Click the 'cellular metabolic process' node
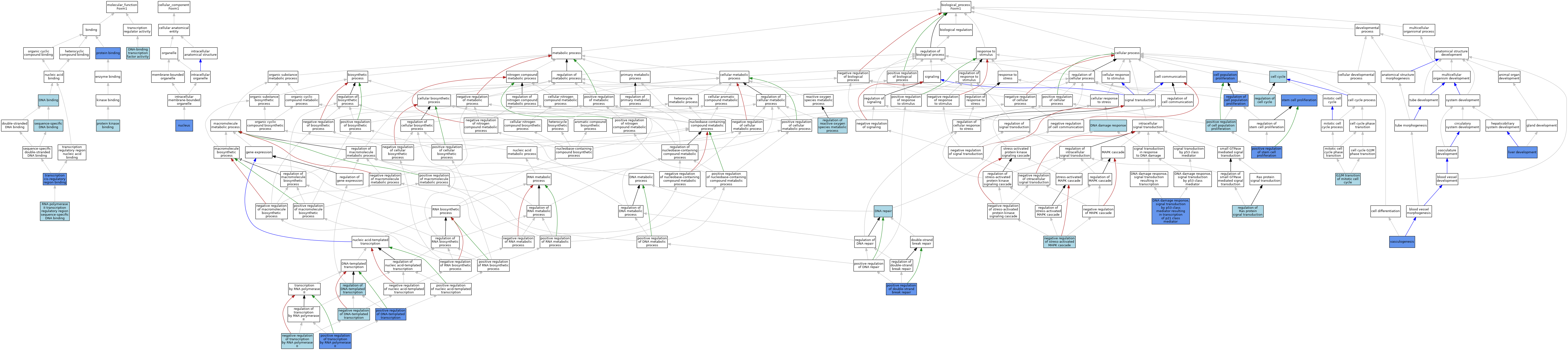The width and height of the screenshot is (1568, 350). tap(734, 77)
